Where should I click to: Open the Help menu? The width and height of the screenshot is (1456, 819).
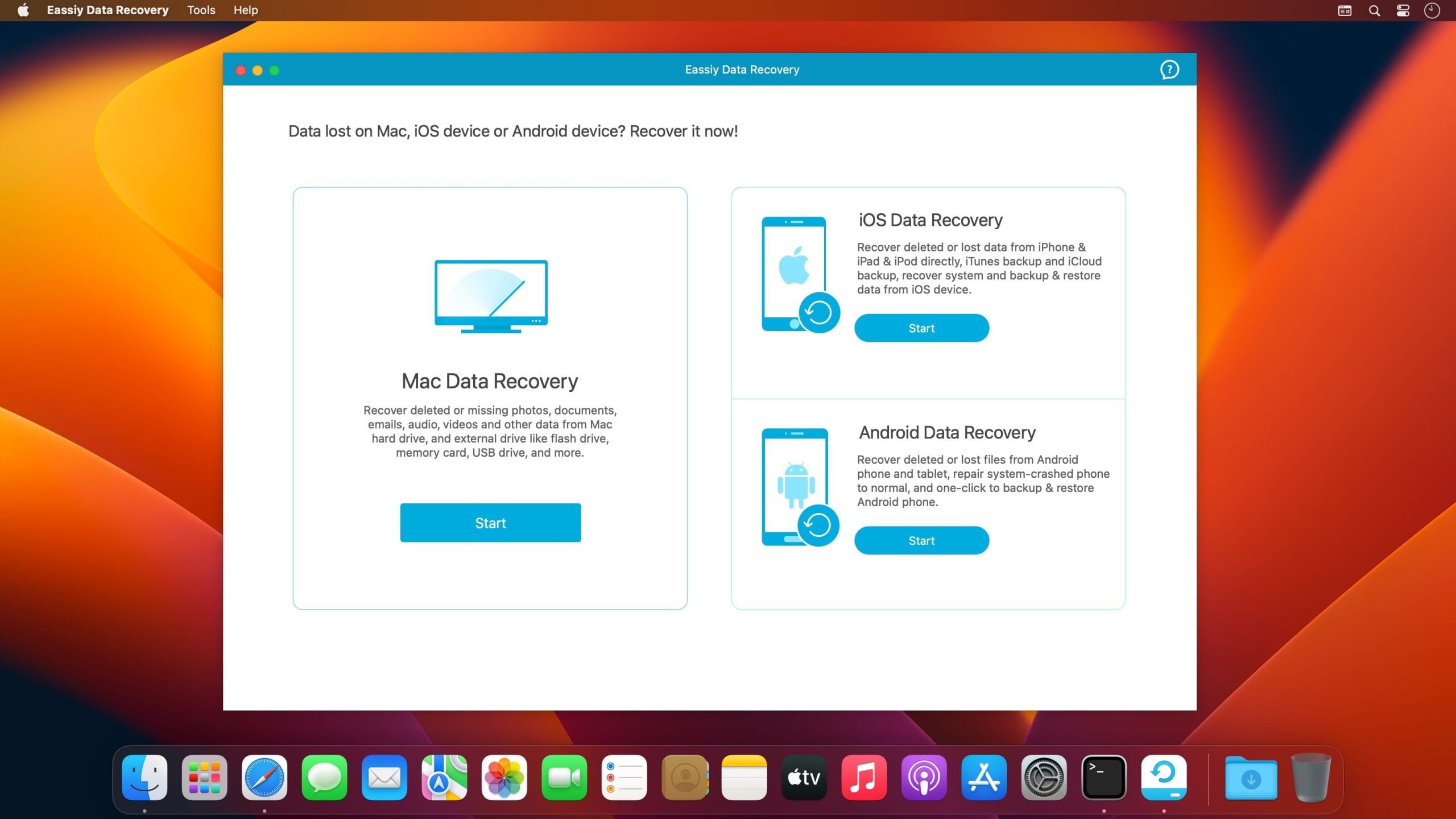point(246,10)
